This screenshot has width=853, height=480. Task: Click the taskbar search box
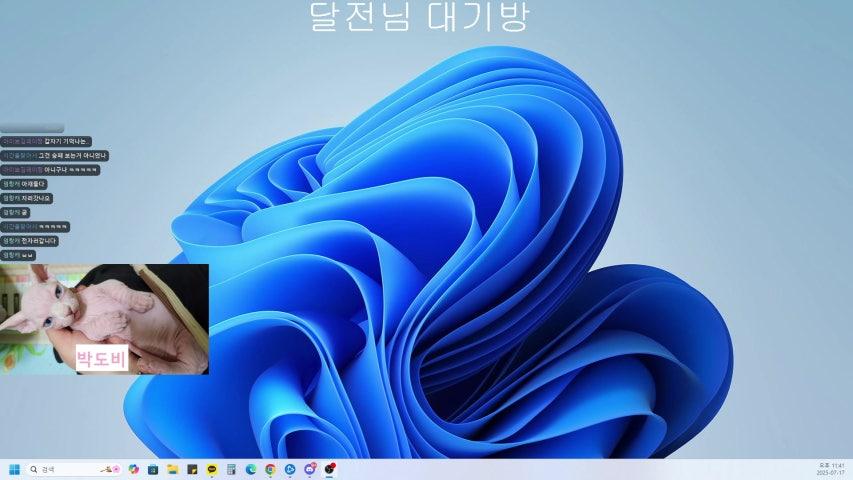(x=75, y=469)
